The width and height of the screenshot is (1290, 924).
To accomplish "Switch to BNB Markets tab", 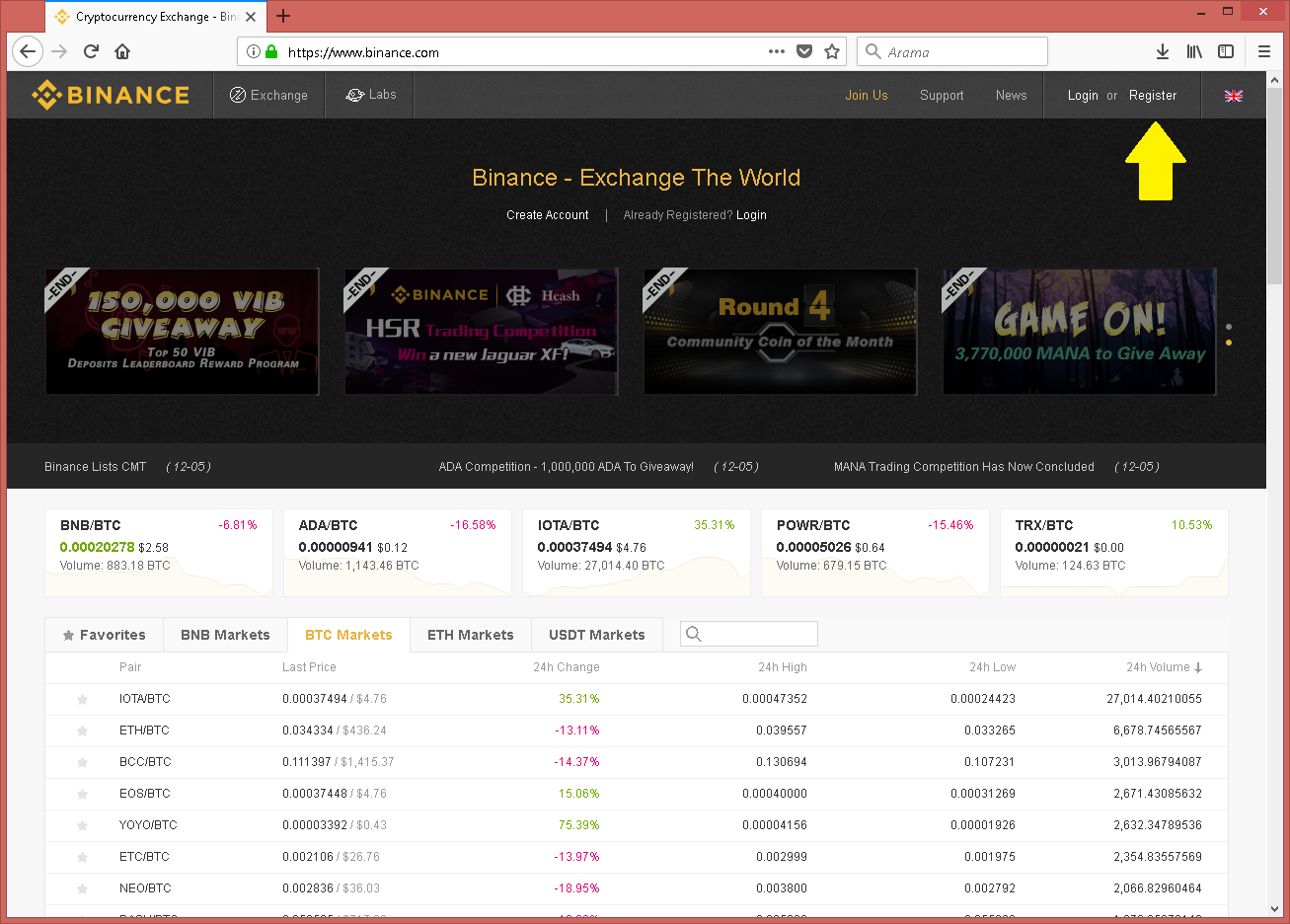I will click(225, 635).
